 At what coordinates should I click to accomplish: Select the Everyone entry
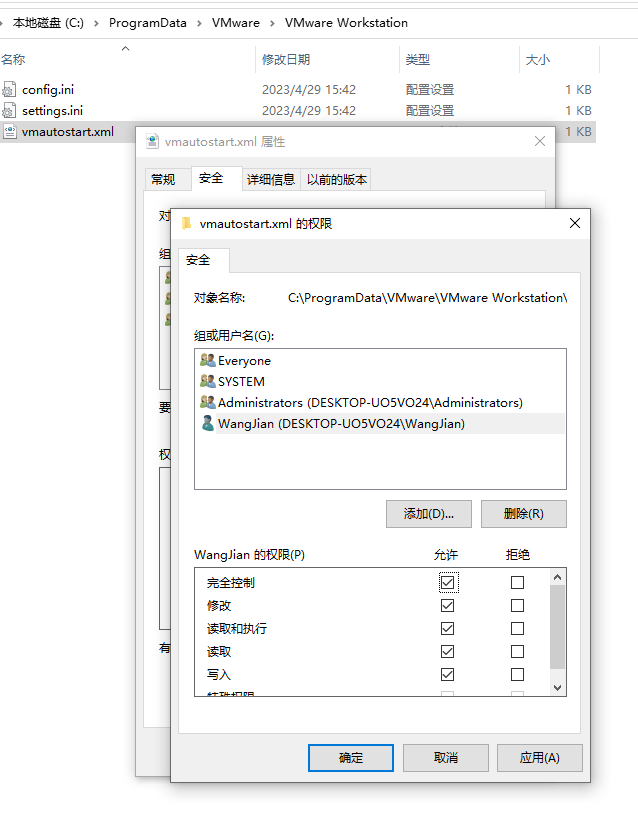click(x=244, y=361)
